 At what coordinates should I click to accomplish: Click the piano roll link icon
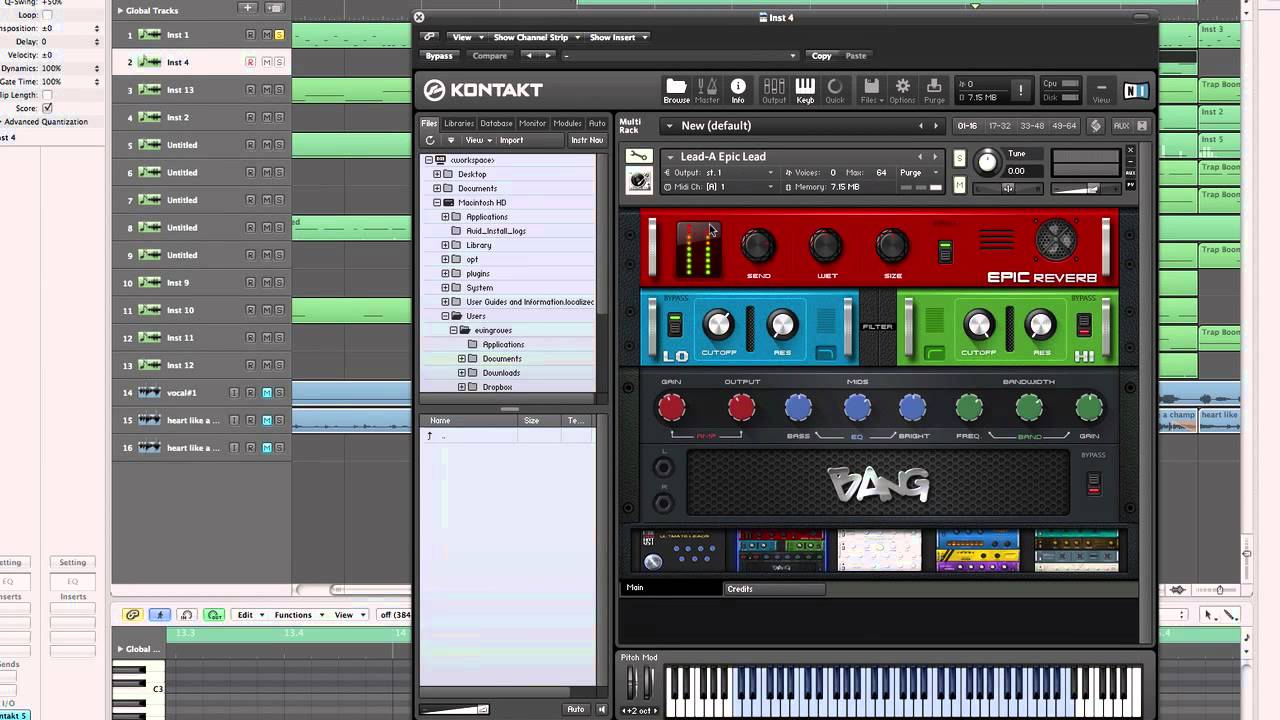tap(132, 615)
